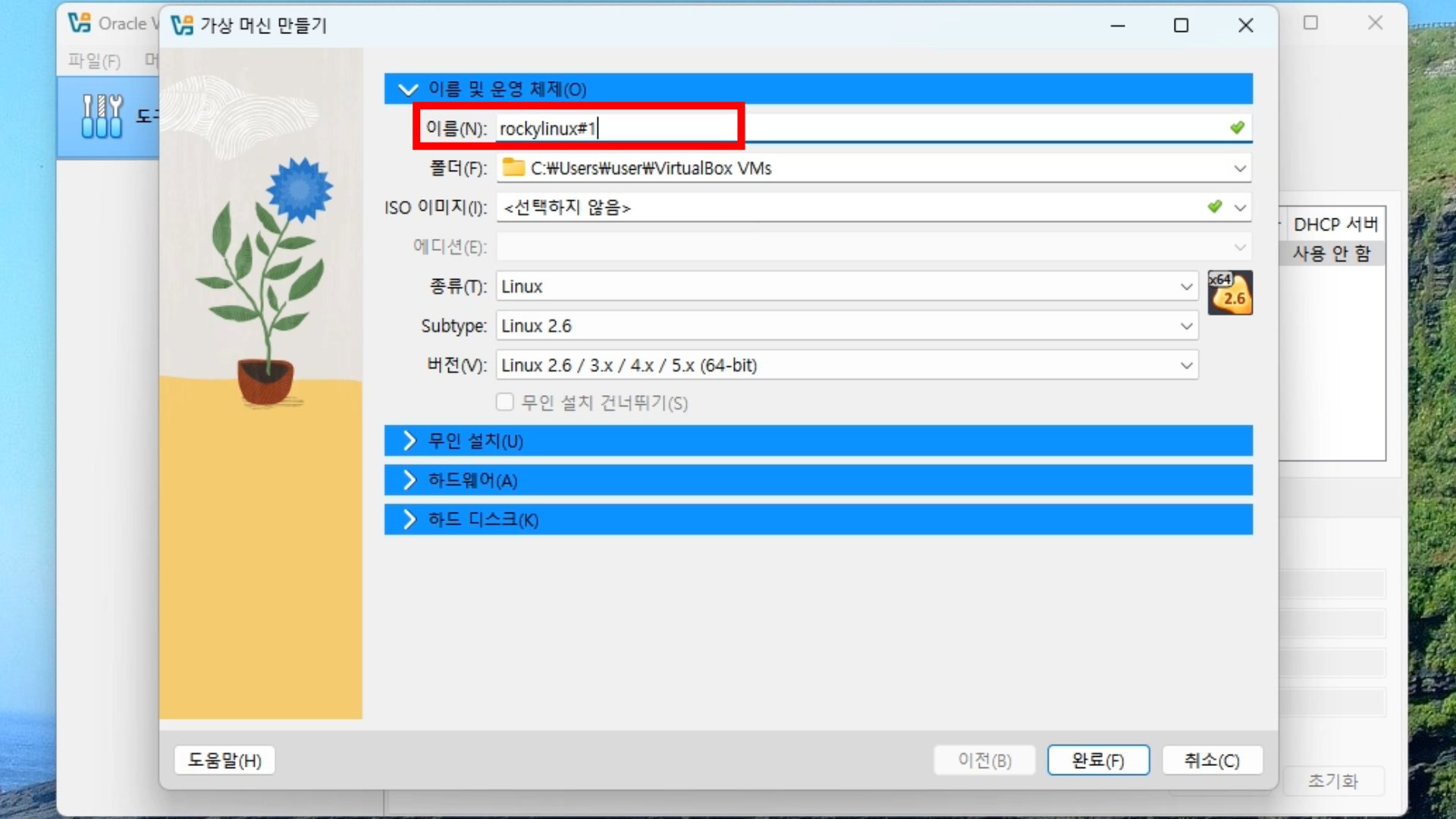Click the Help button
The height and width of the screenshot is (819, 1456).
point(224,760)
